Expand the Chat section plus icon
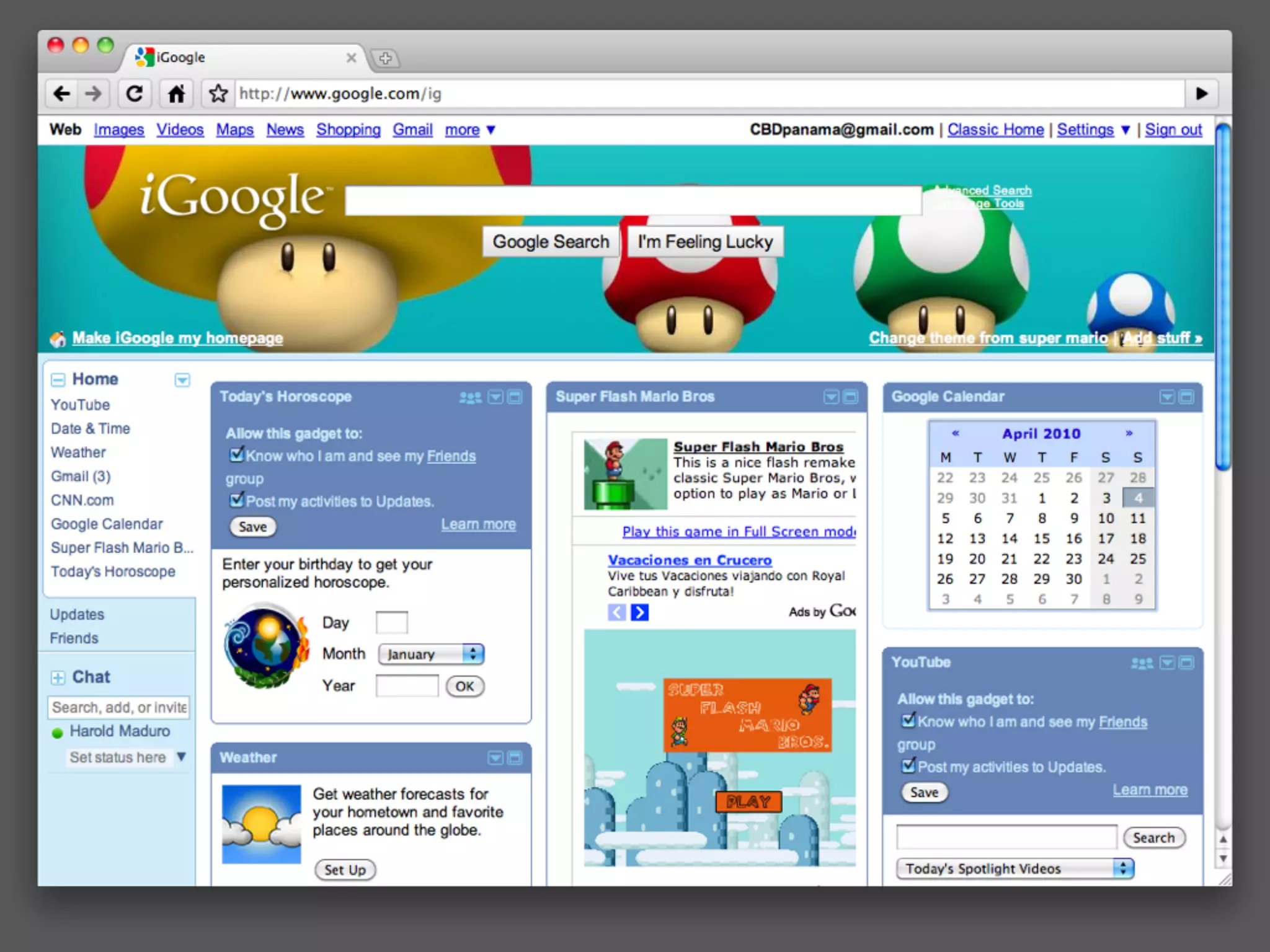Image resolution: width=1270 pixels, height=952 pixels. click(58, 677)
